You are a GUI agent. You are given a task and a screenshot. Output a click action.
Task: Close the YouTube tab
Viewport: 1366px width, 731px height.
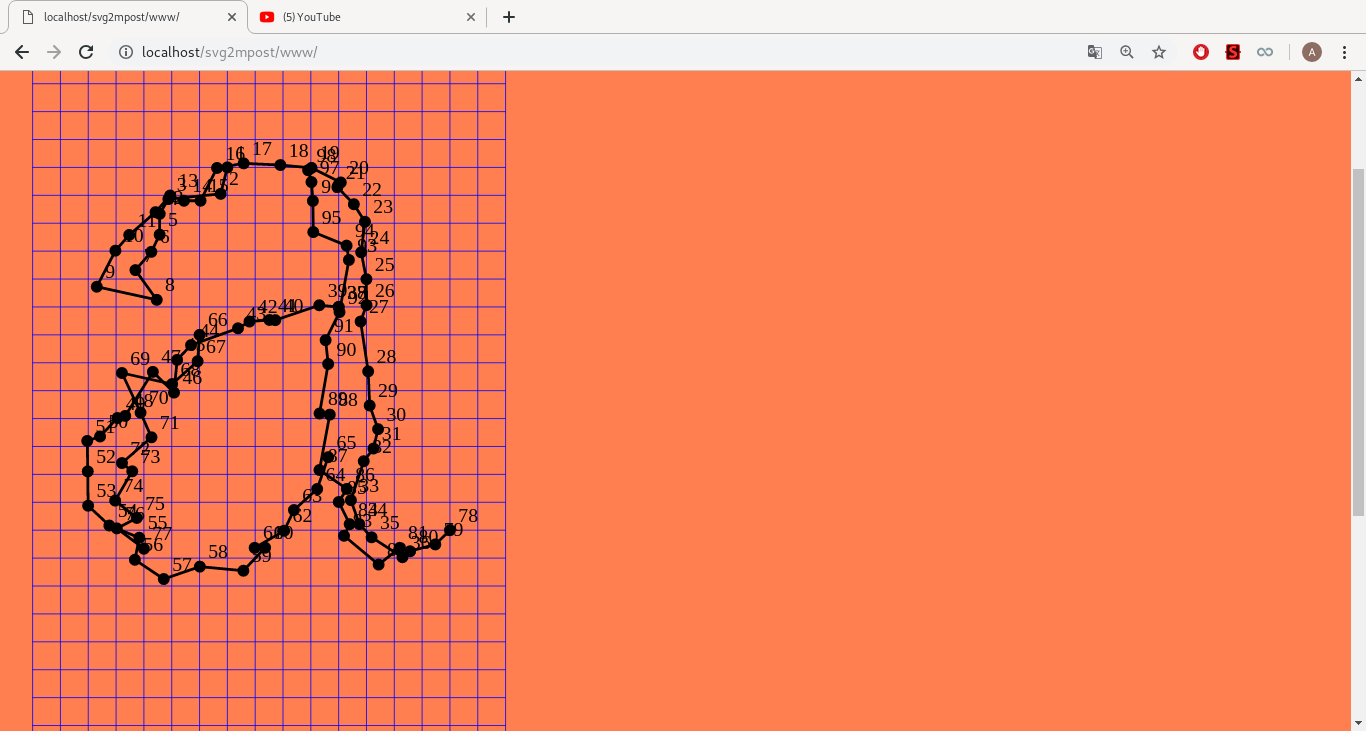471,17
